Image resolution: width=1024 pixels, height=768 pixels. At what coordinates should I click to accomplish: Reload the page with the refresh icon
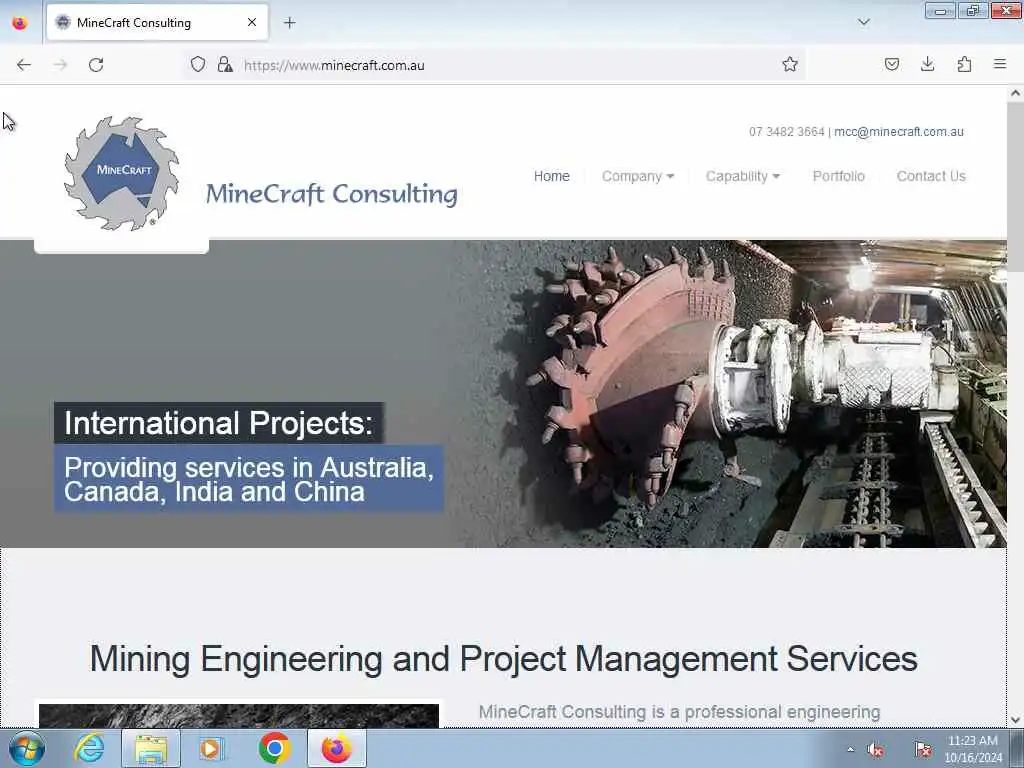[96, 65]
